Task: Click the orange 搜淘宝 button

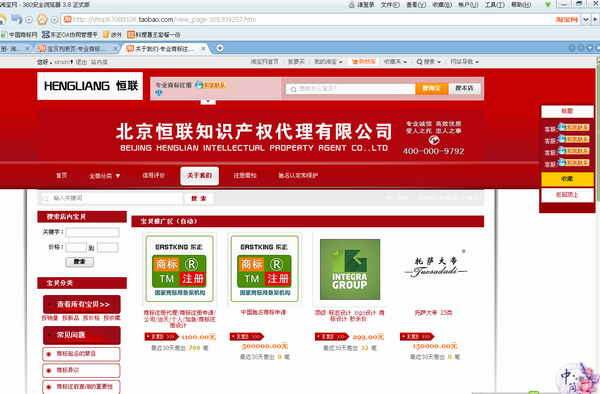Action: click(x=431, y=88)
